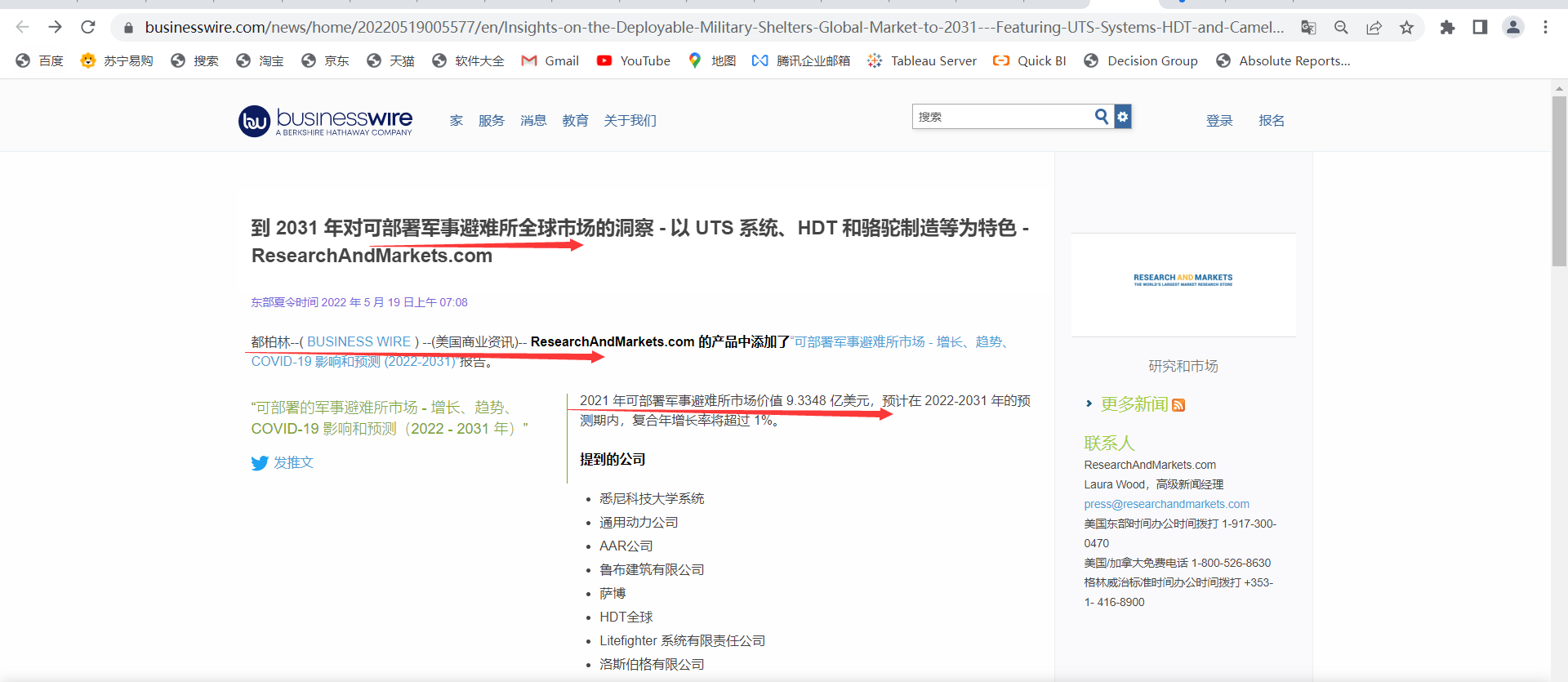Click the Business Wire logo
1568x682 pixels.
[325, 121]
